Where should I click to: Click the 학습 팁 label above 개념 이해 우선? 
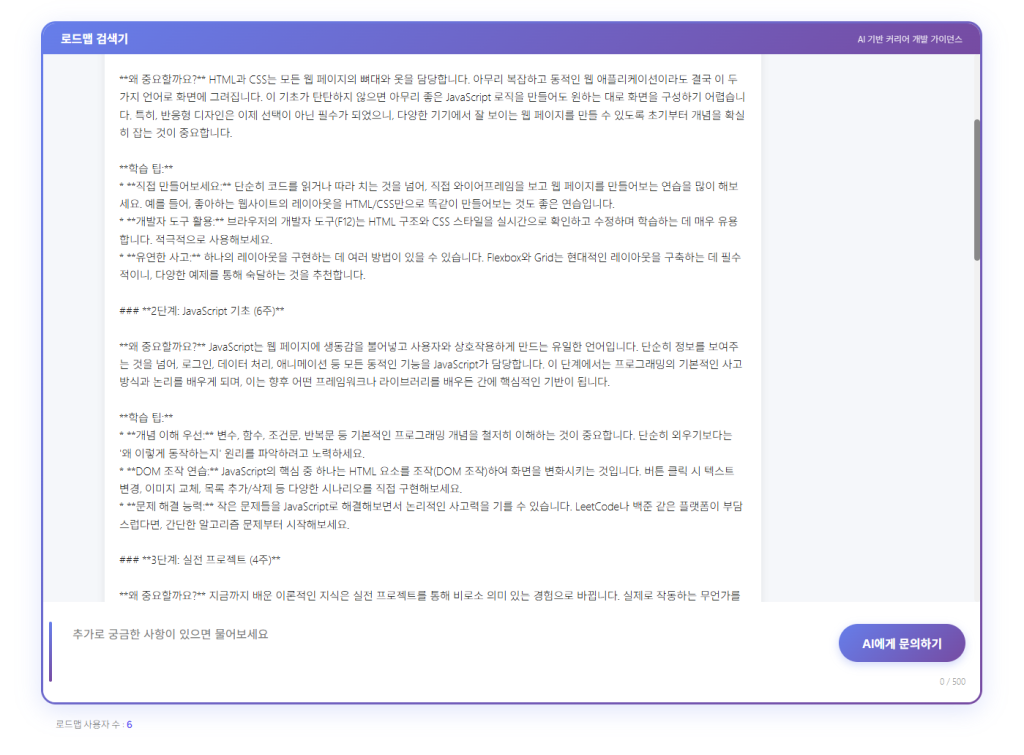coord(146,417)
